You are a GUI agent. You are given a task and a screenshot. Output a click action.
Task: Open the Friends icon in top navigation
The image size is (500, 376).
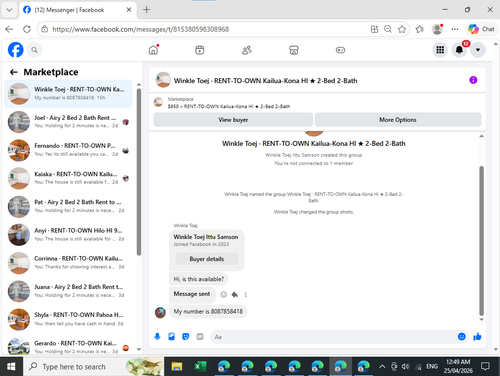pyautogui.click(x=247, y=50)
